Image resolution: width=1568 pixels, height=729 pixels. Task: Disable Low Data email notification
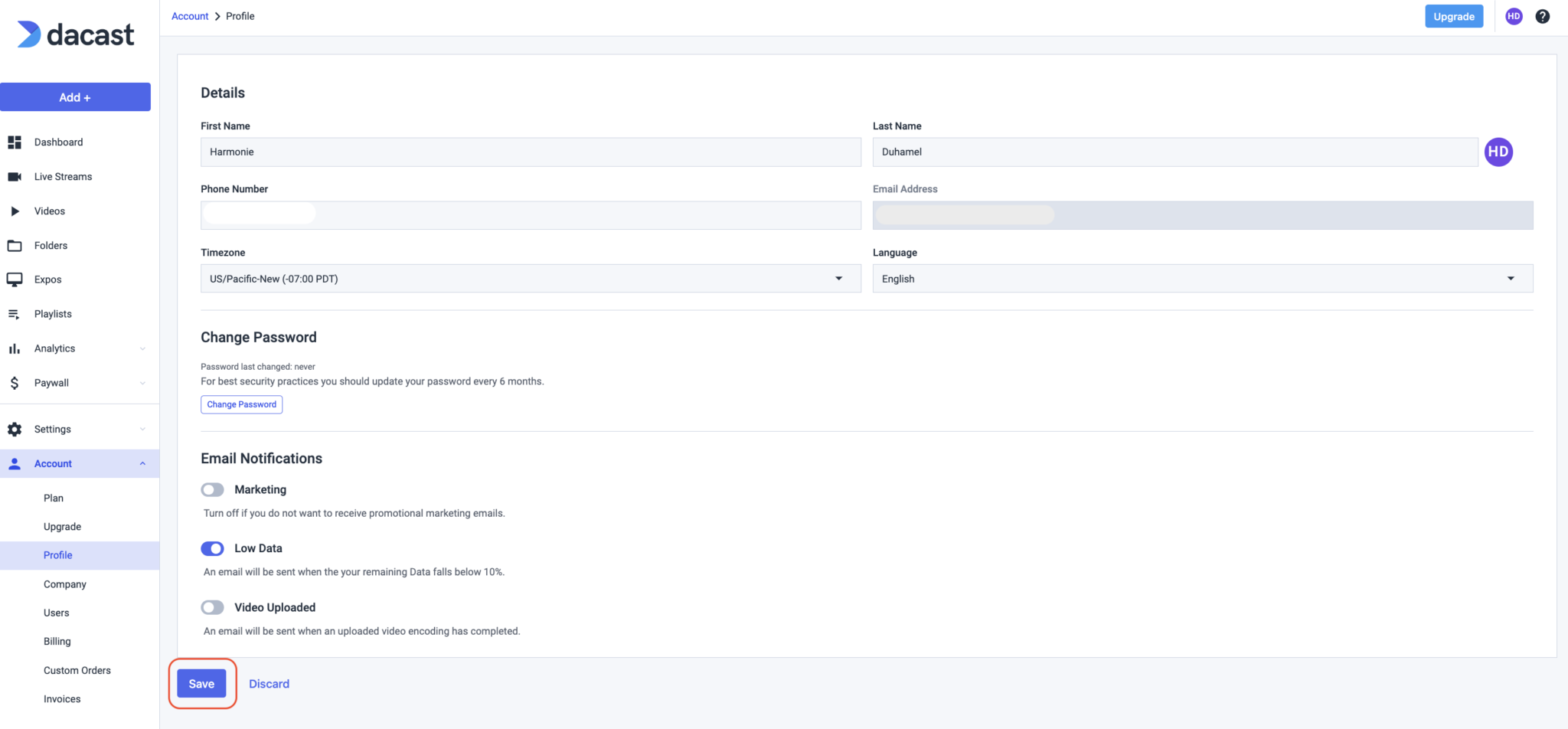(212, 548)
